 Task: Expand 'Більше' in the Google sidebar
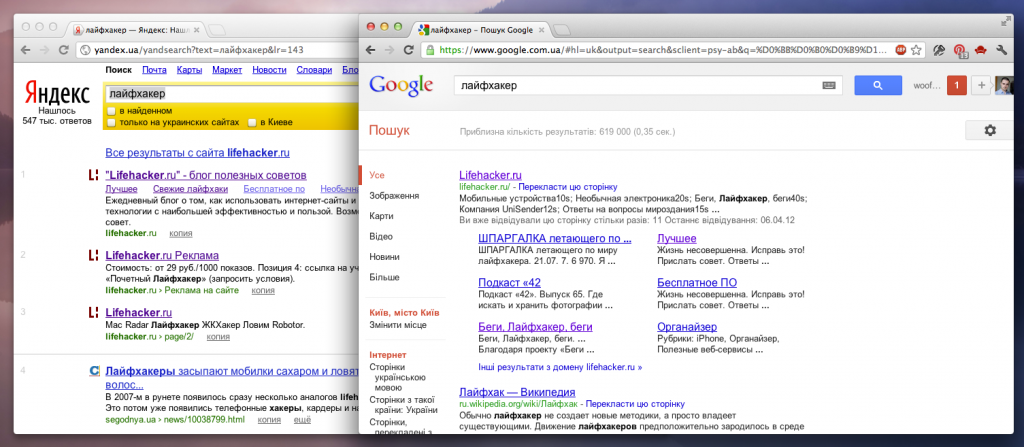pyautogui.click(x=384, y=277)
